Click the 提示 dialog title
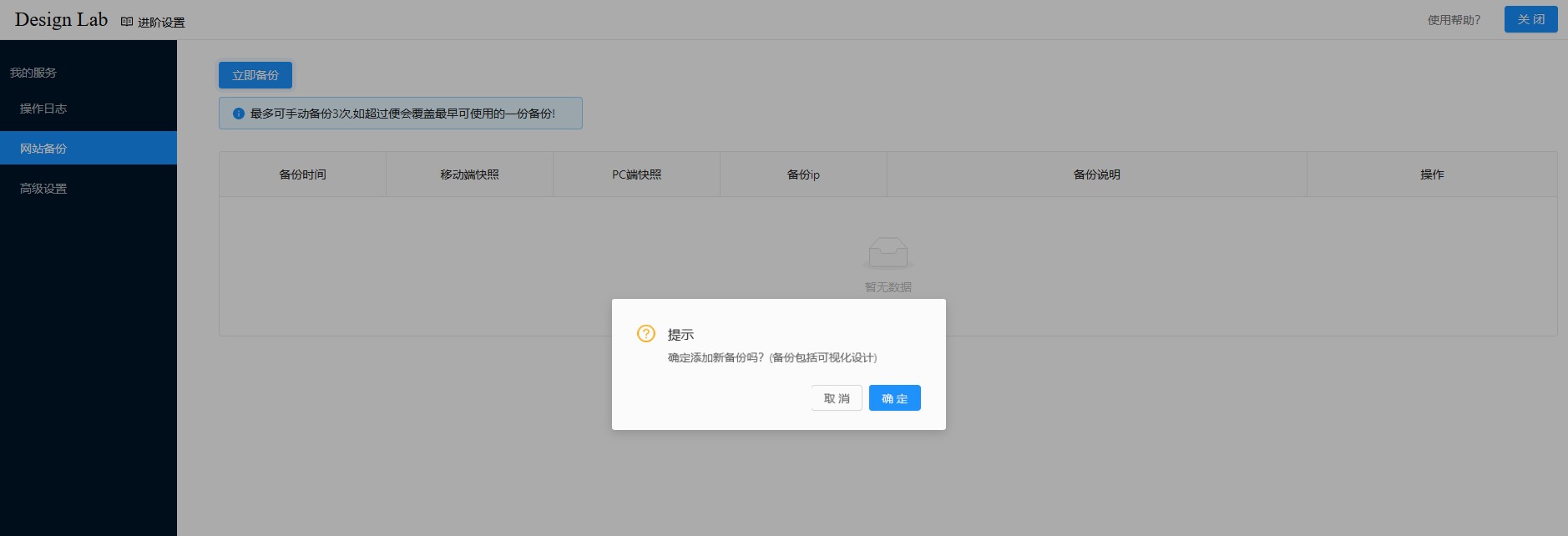This screenshot has height=536, width=1568. (680, 334)
